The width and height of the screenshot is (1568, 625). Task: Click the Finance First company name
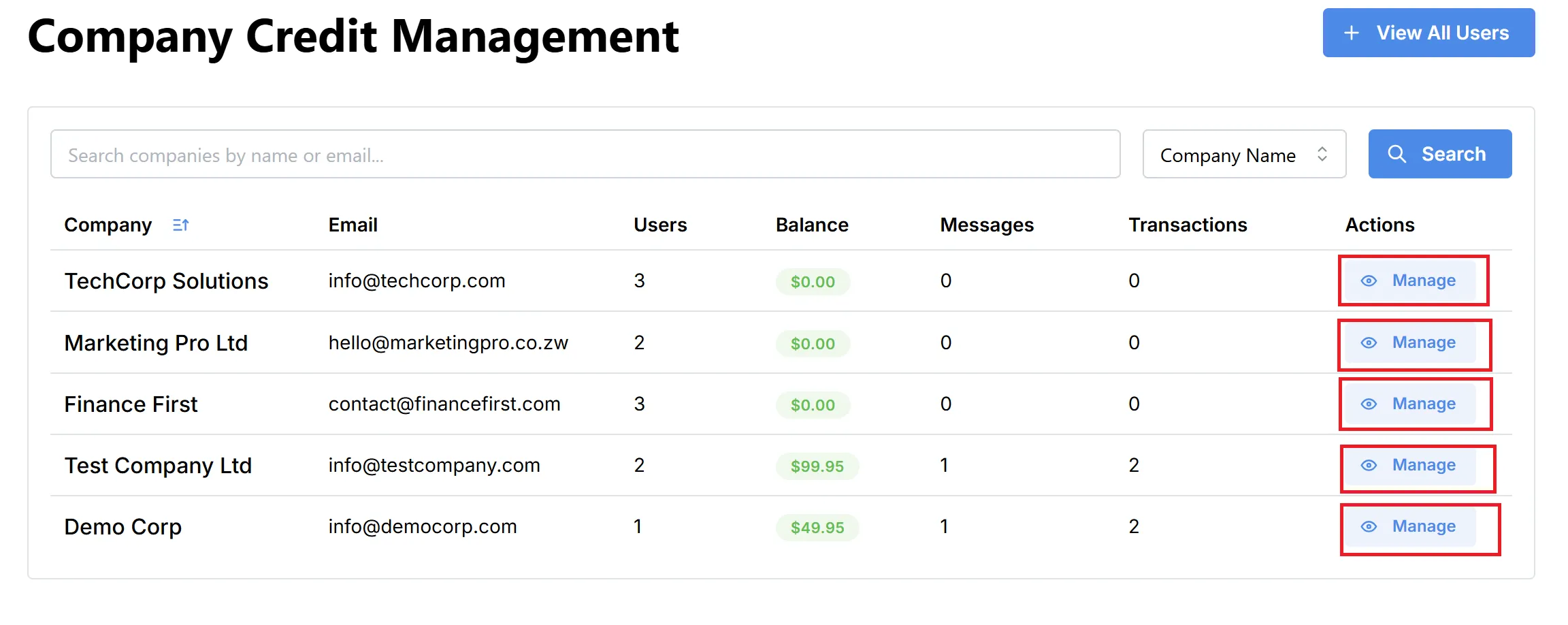[x=131, y=404]
